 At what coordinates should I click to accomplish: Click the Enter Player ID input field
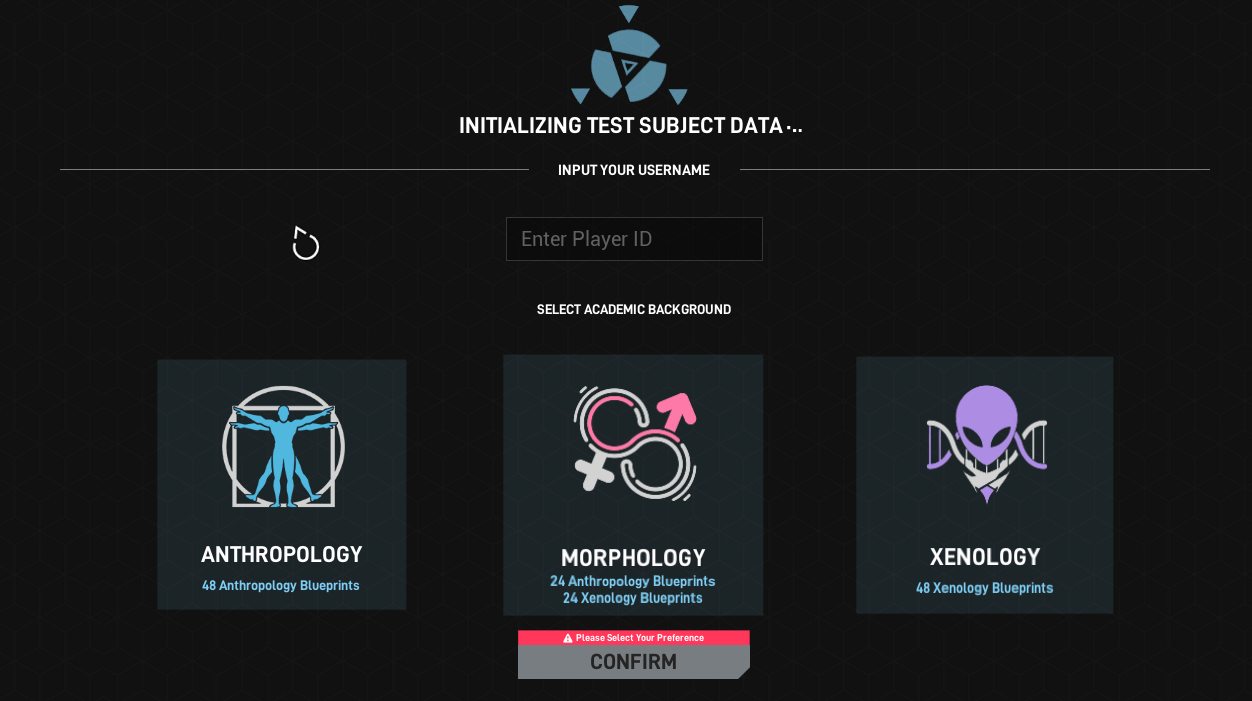(x=634, y=238)
